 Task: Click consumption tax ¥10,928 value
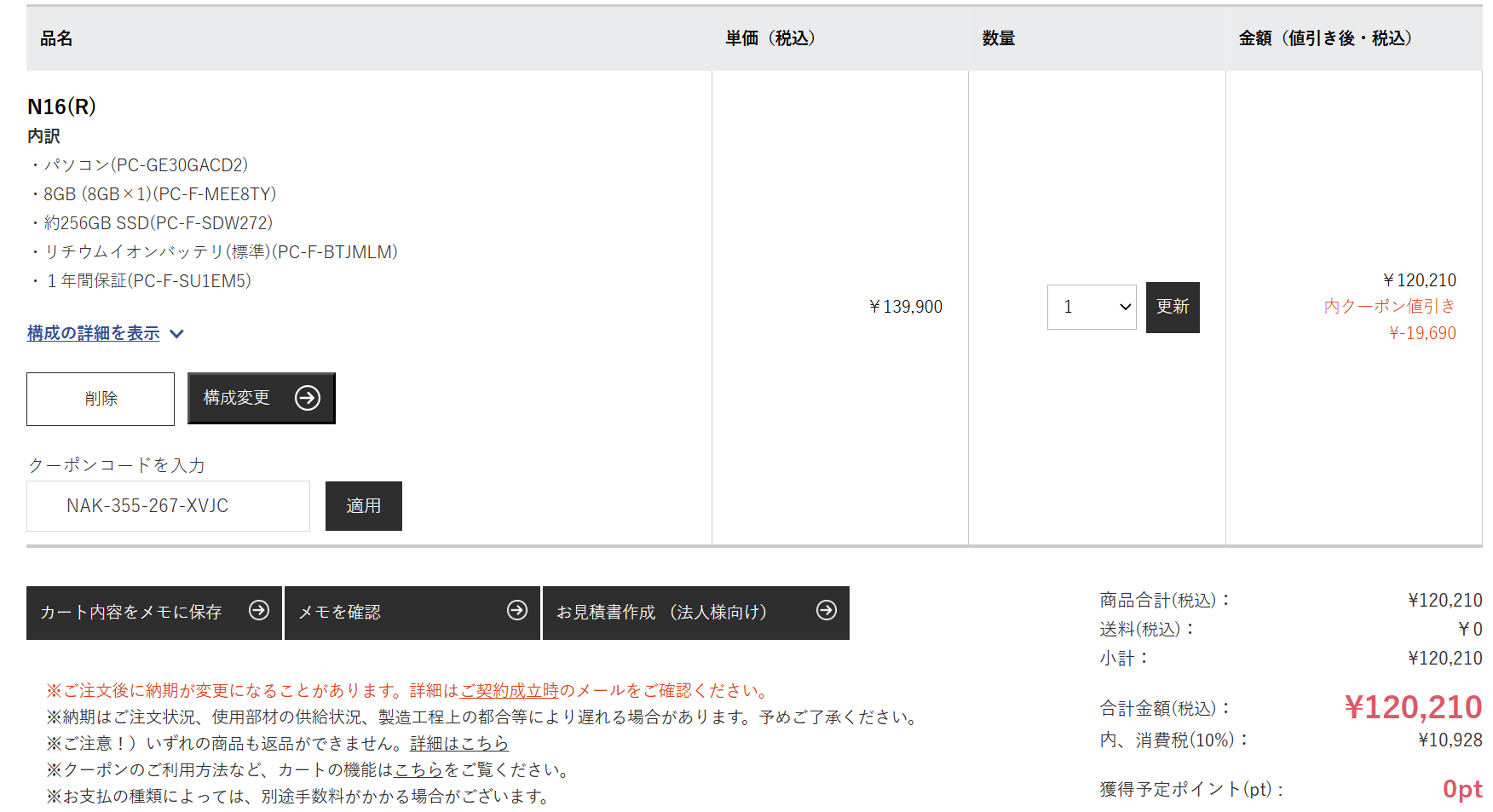click(x=1450, y=740)
